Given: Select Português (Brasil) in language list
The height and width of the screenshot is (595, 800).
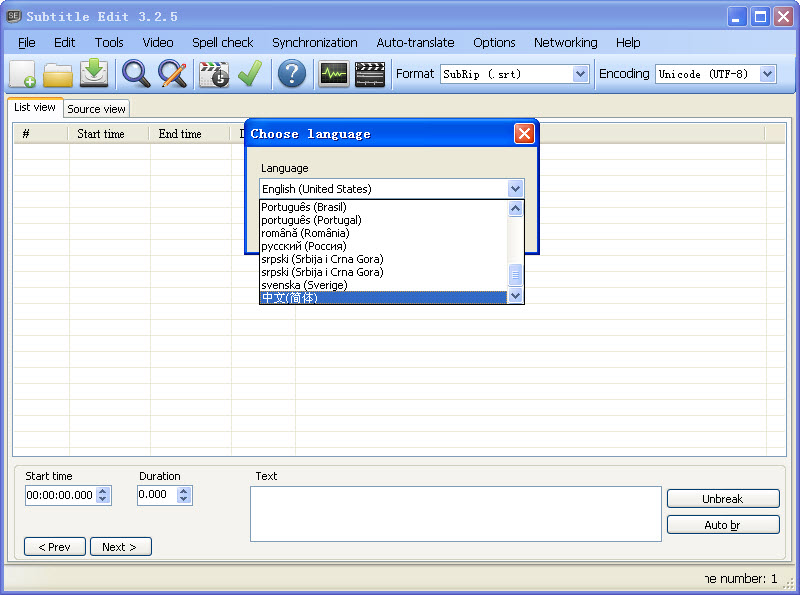Looking at the screenshot, I should click(384, 207).
